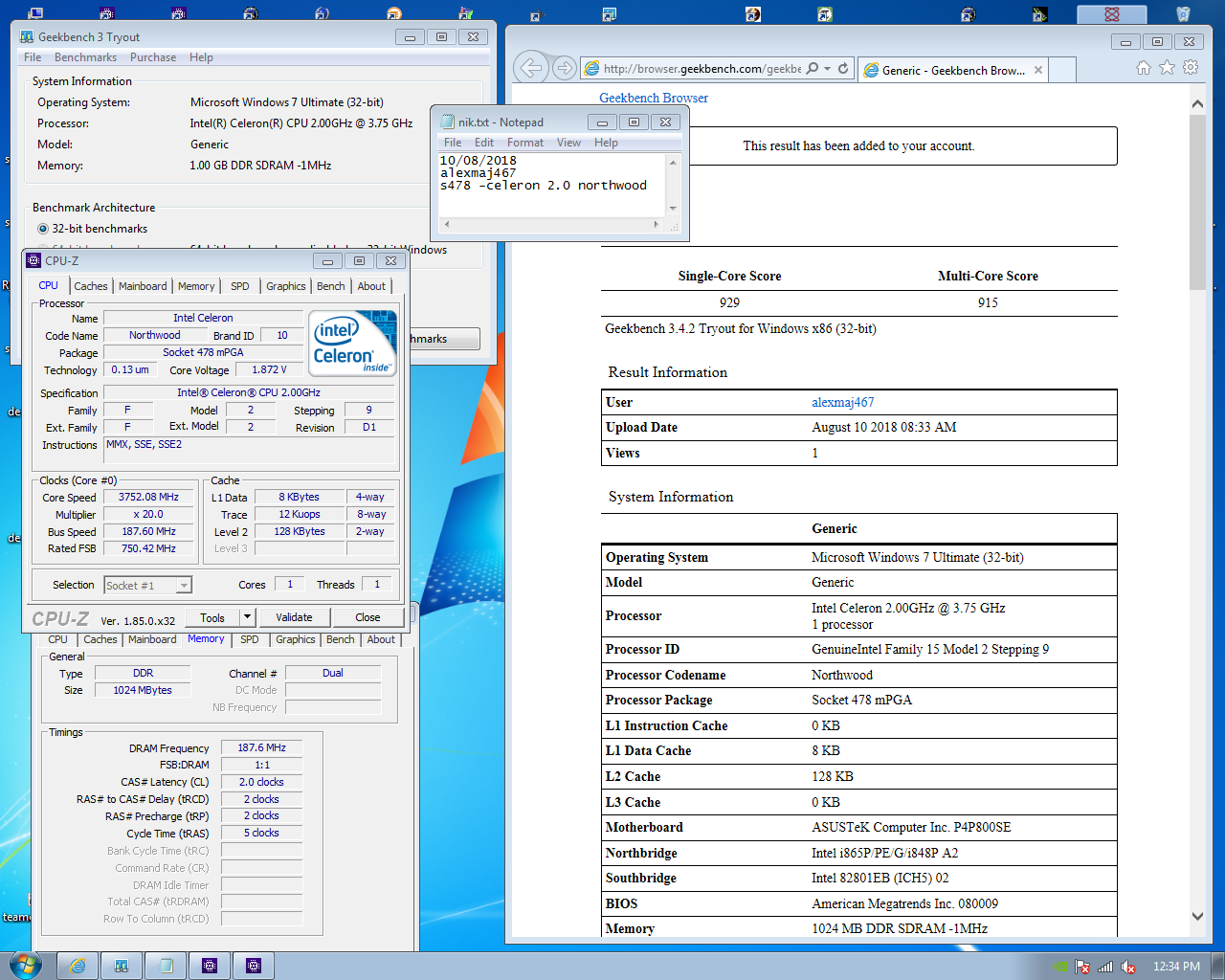Open the View menu in Notepad
This screenshot has width=1225, height=980.
point(568,143)
